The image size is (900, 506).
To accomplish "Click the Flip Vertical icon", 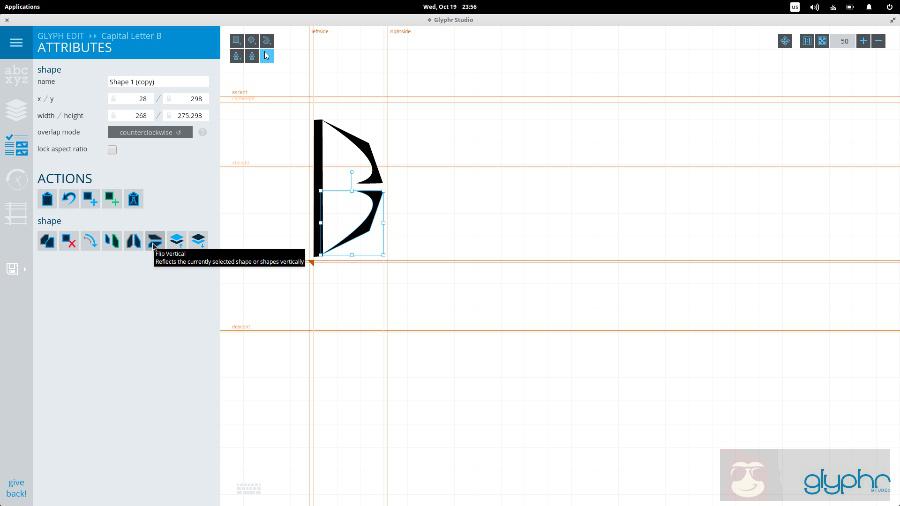I will coord(155,241).
